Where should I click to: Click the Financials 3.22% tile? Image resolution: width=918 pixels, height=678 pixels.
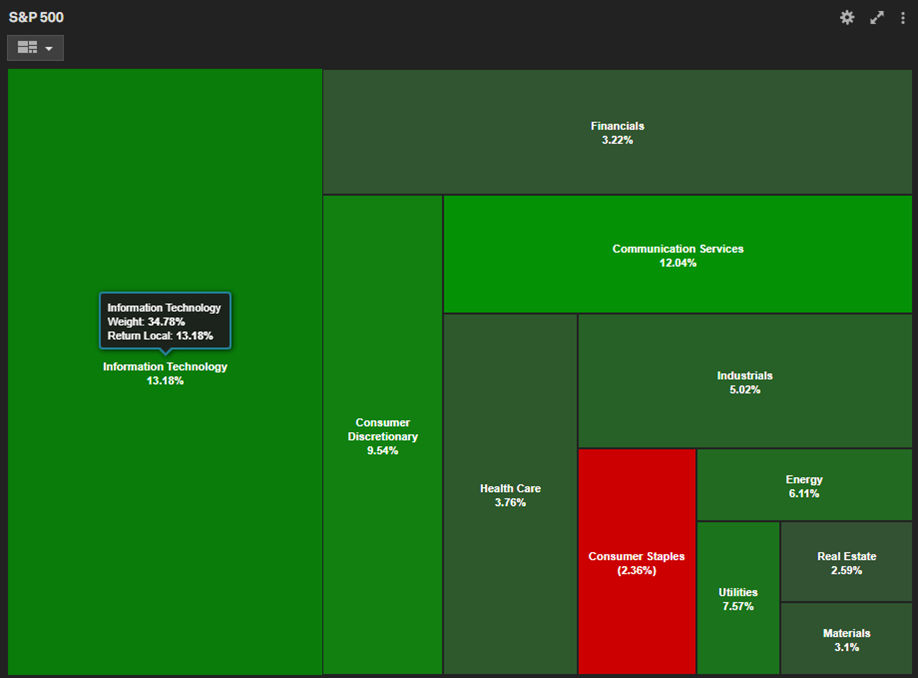(x=617, y=132)
